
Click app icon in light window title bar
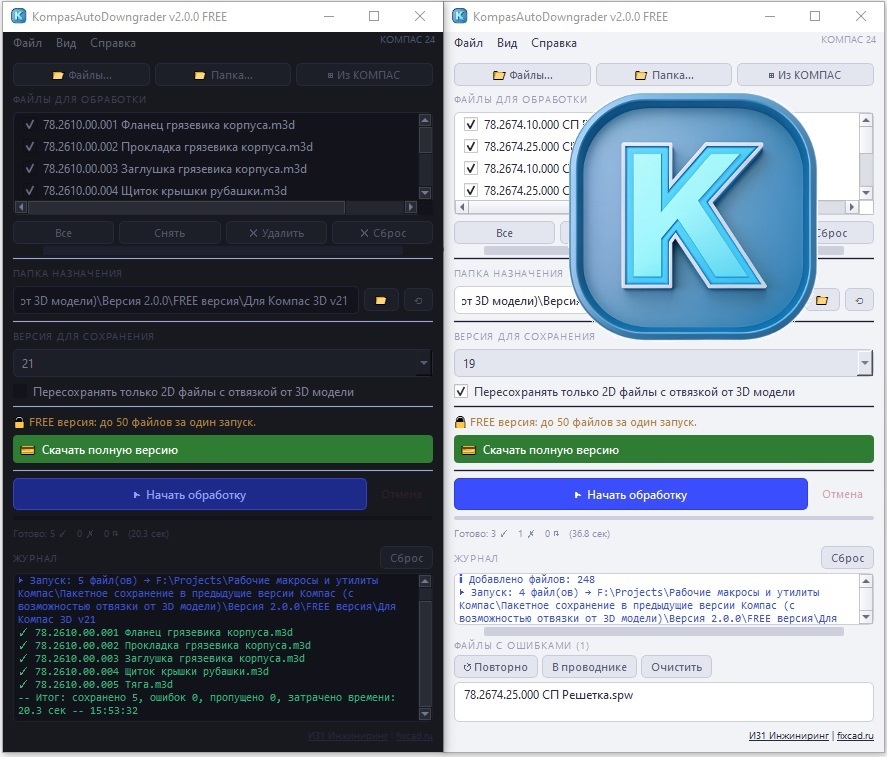(x=460, y=16)
